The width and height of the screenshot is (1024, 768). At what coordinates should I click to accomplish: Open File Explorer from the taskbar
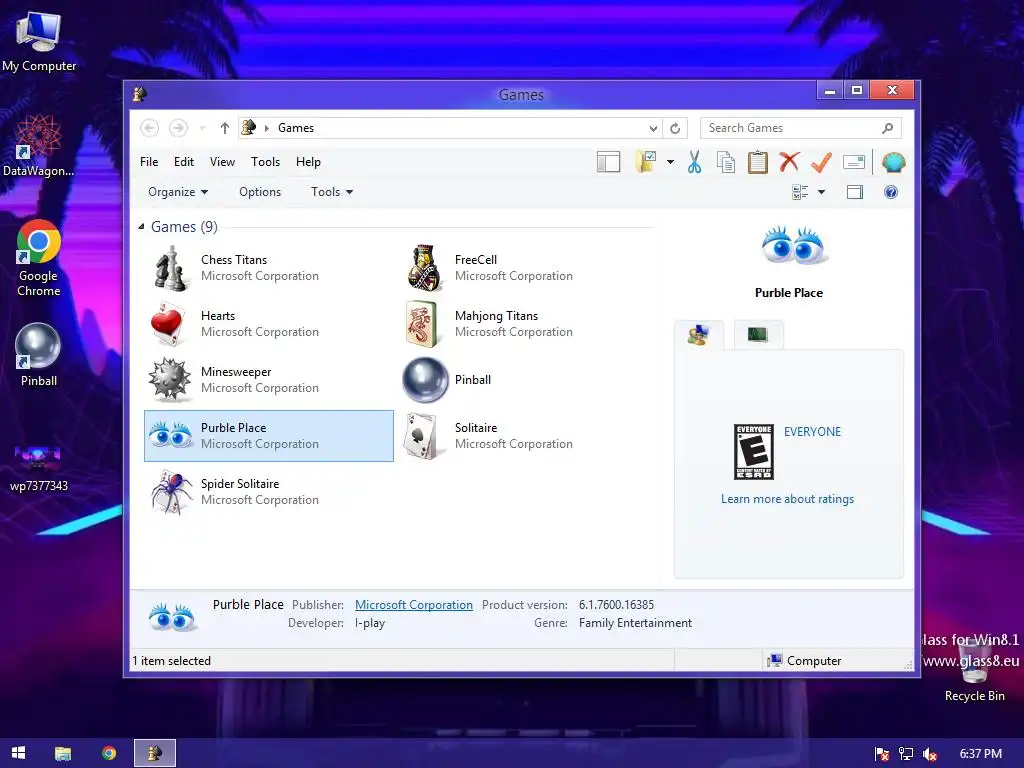pyautogui.click(x=63, y=753)
